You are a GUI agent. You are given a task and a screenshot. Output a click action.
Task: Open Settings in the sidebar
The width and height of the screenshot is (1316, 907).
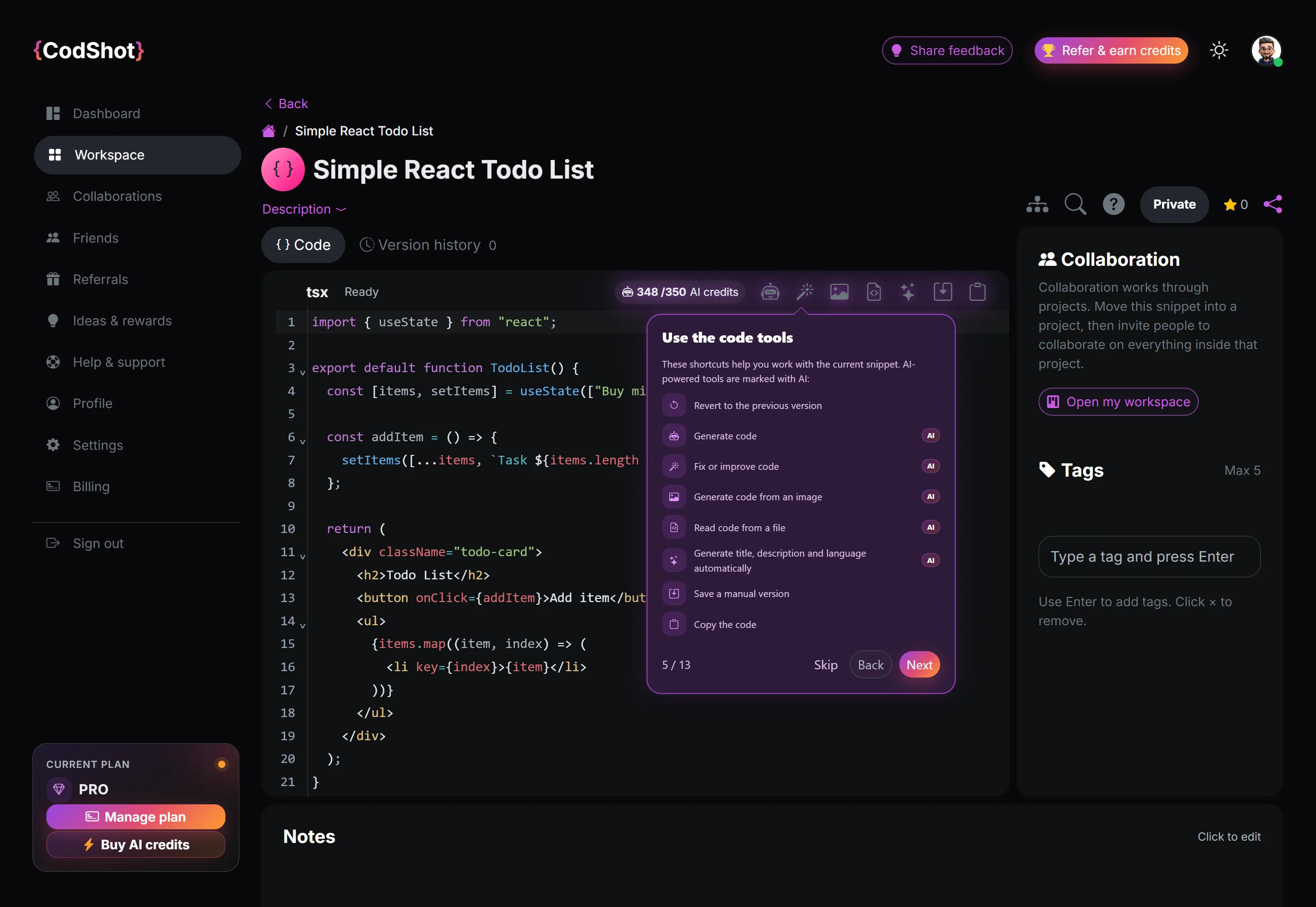coord(137,445)
